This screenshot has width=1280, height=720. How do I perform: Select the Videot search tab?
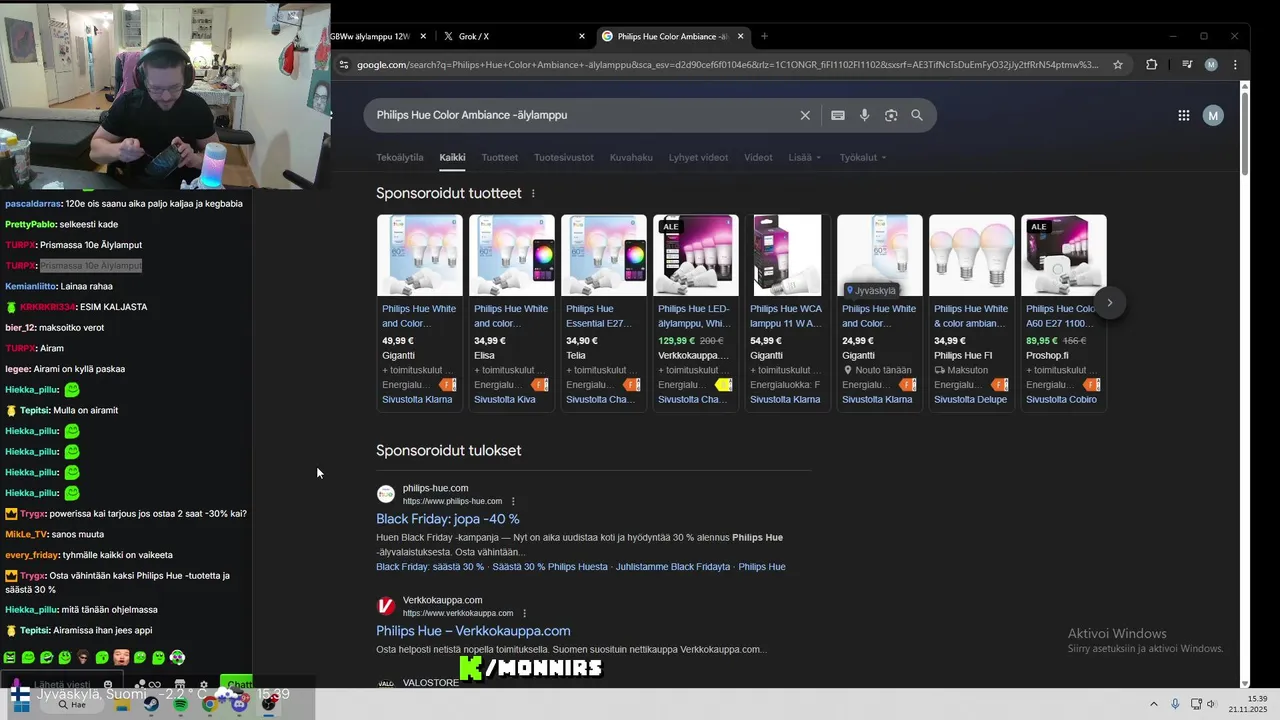[x=758, y=158]
